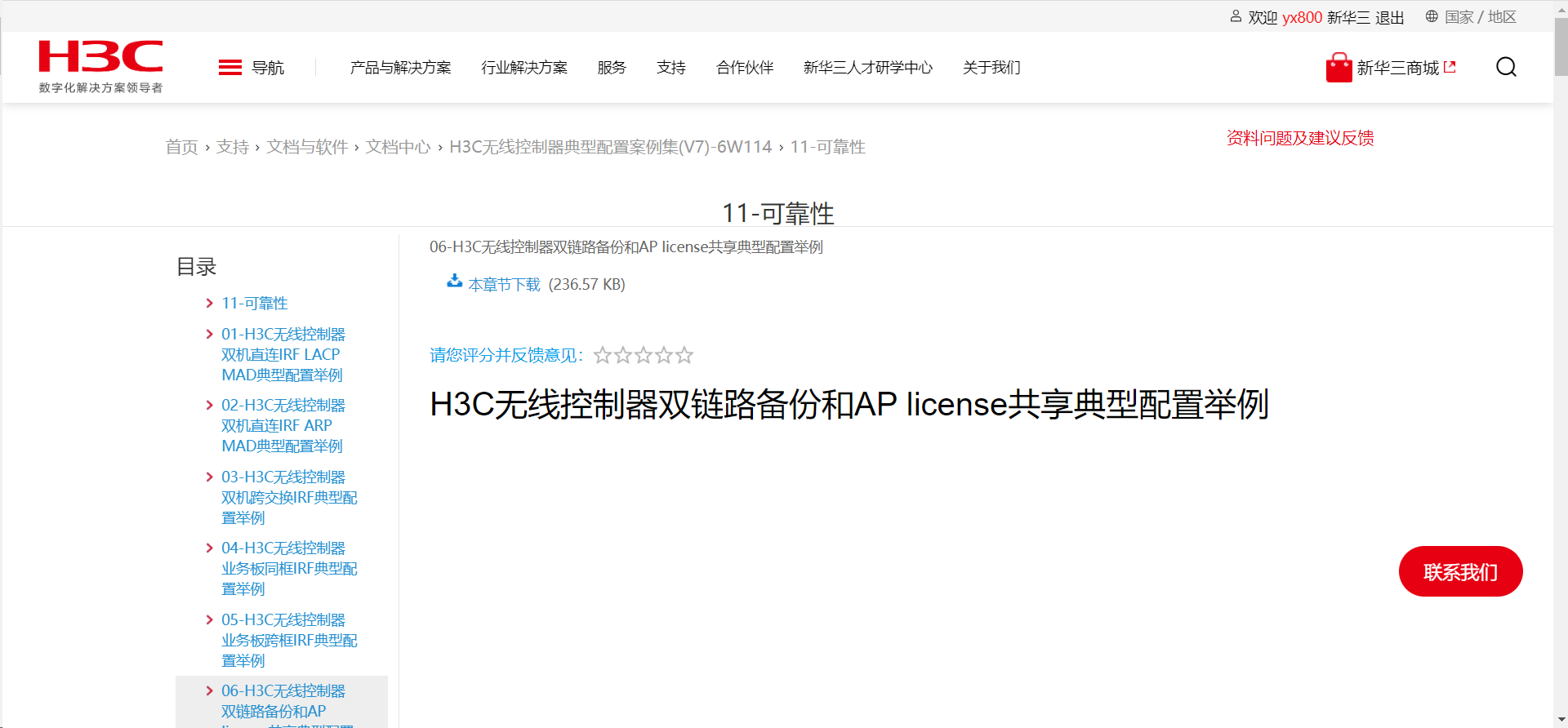Expand arrow for 03 双机跨交换IRF item
1568x728 pixels.
(210, 477)
